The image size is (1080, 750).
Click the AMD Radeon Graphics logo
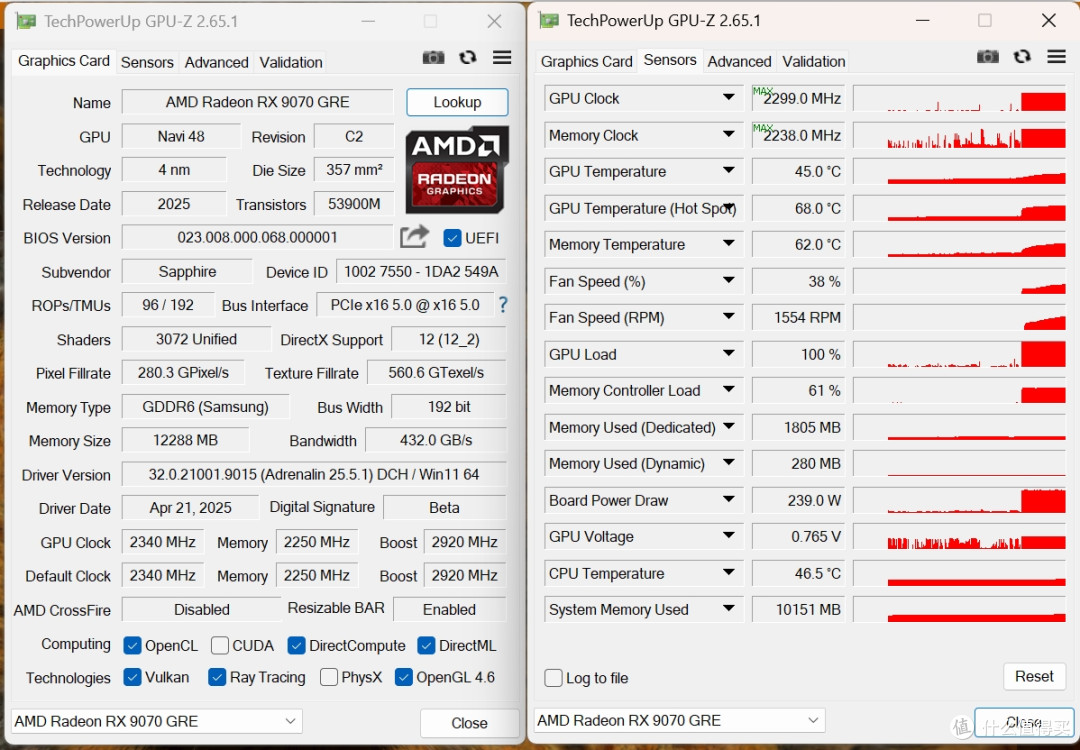[457, 170]
